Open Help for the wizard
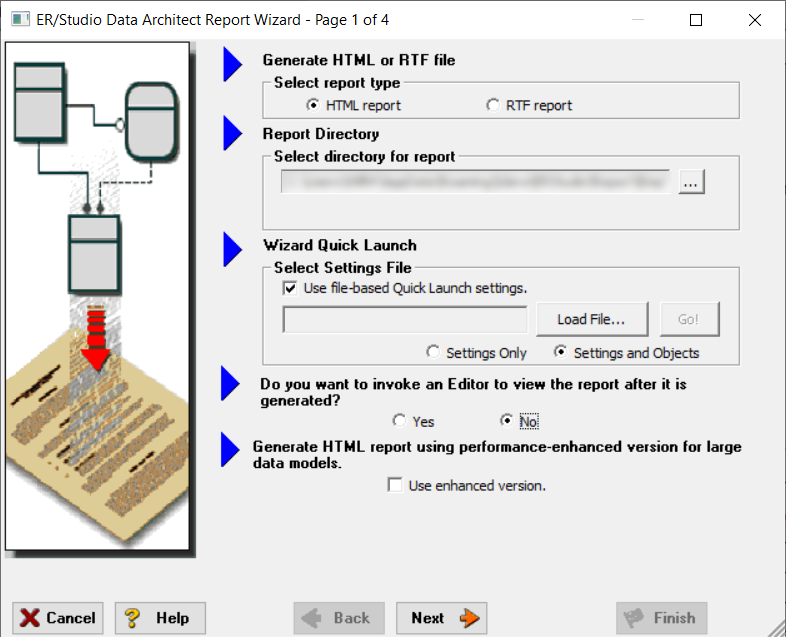 pos(160,618)
